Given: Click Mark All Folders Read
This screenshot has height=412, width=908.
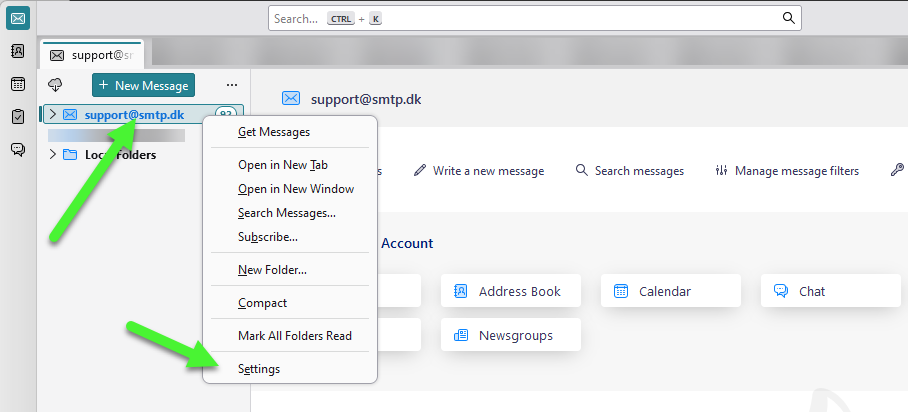Looking at the screenshot, I should [x=295, y=336].
